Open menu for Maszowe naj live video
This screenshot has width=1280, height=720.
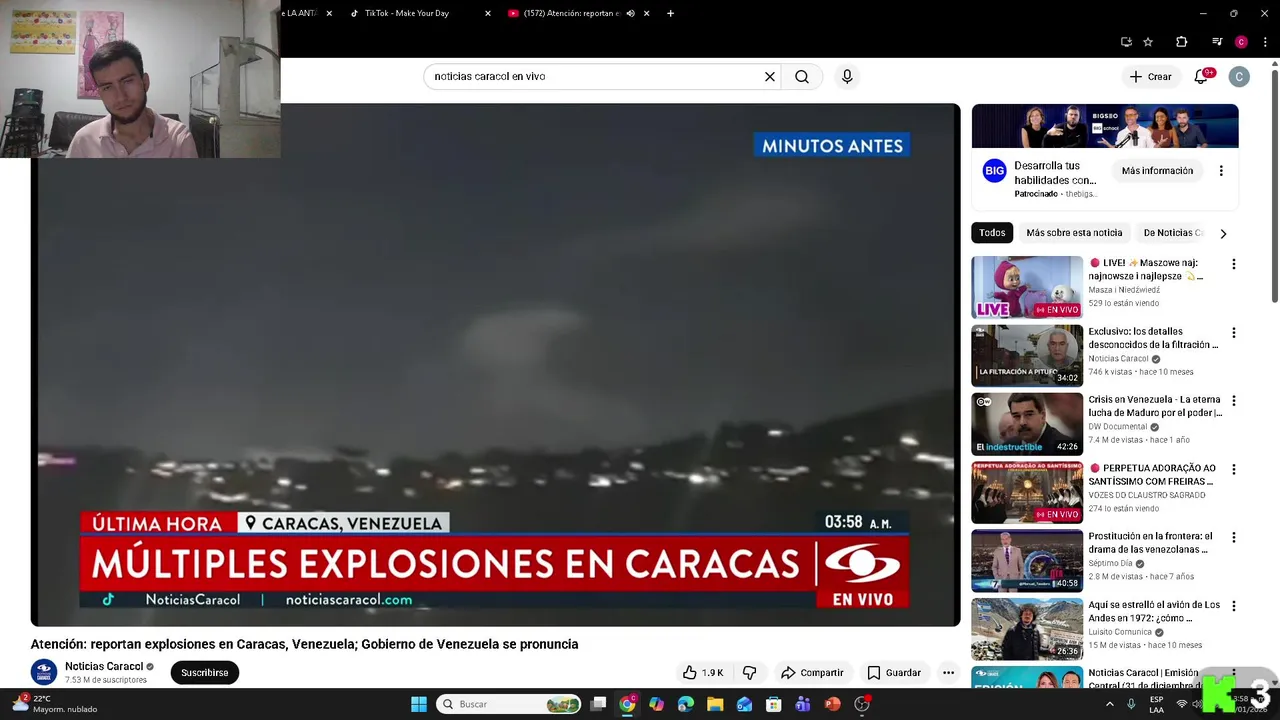point(1233,264)
